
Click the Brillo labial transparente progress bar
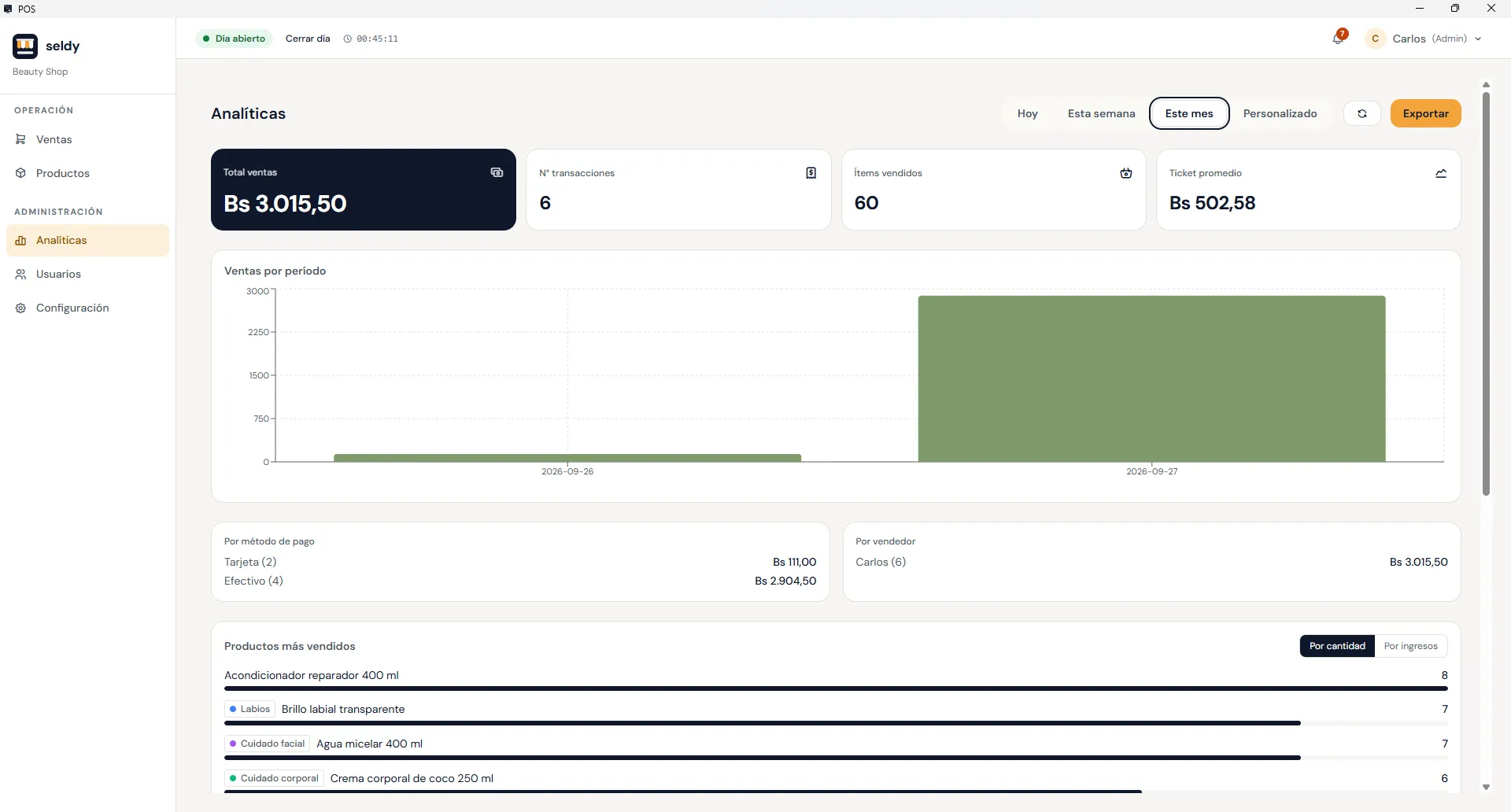point(836,723)
